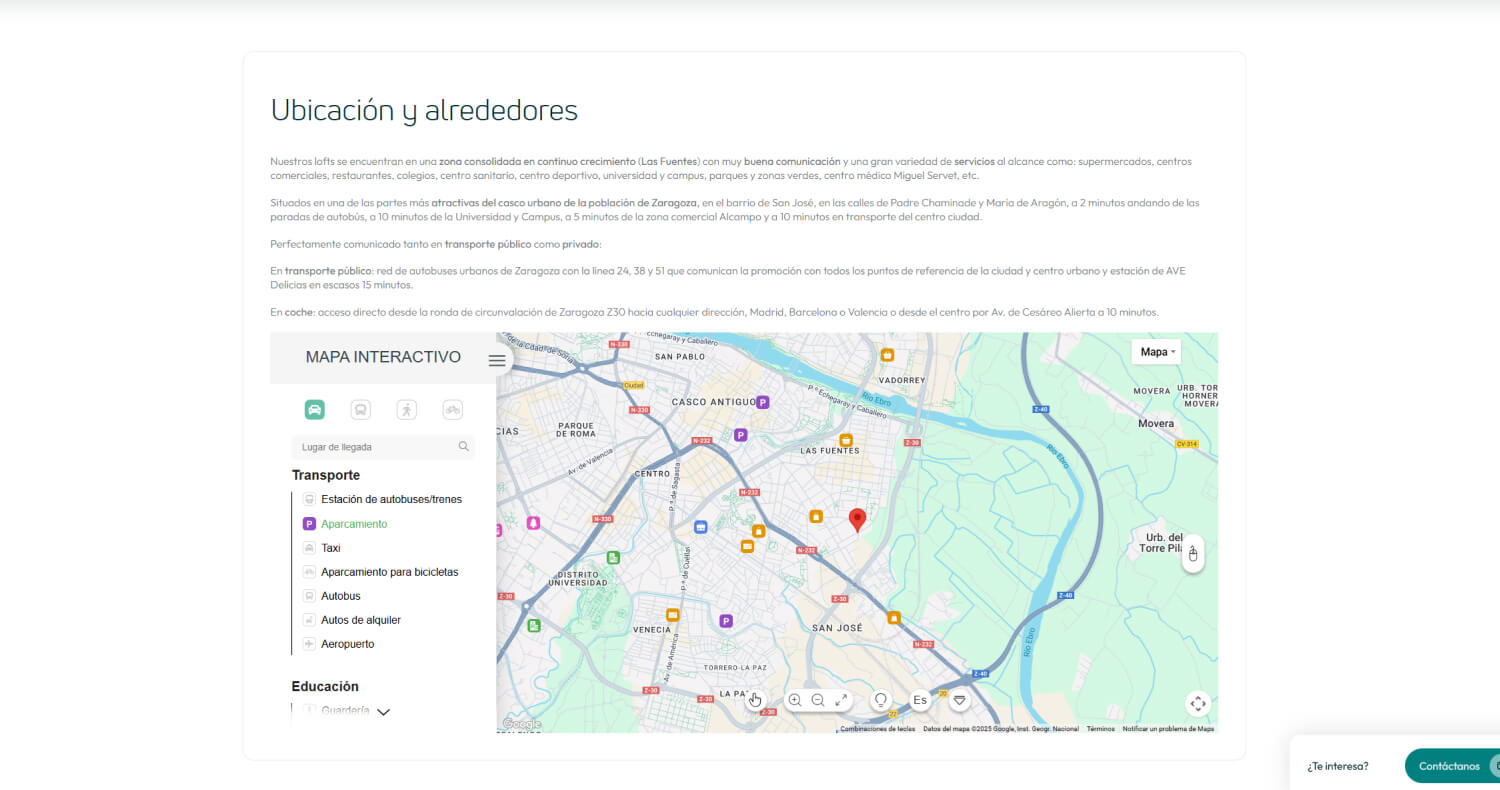Open the Es language selector
This screenshot has height=790, width=1500.
(920, 700)
